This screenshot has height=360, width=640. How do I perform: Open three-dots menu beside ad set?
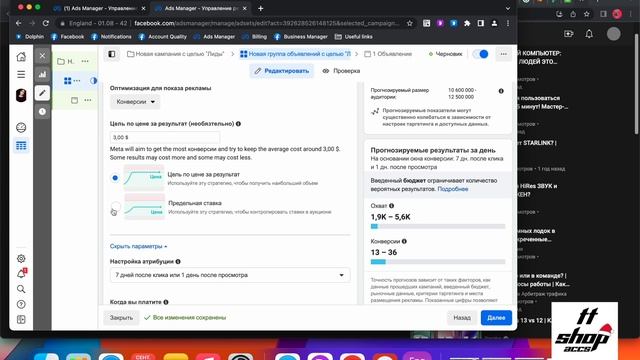point(77,81)
